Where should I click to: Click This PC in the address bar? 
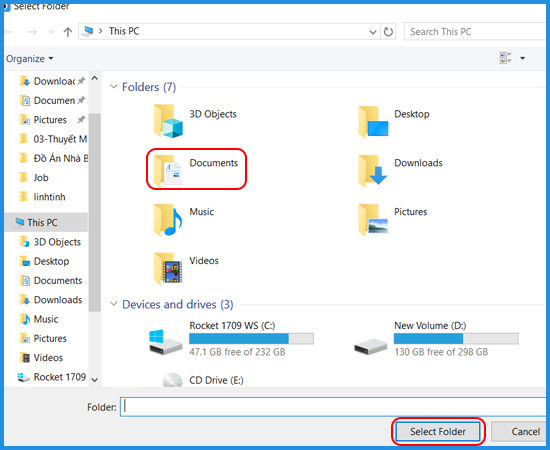124,32
